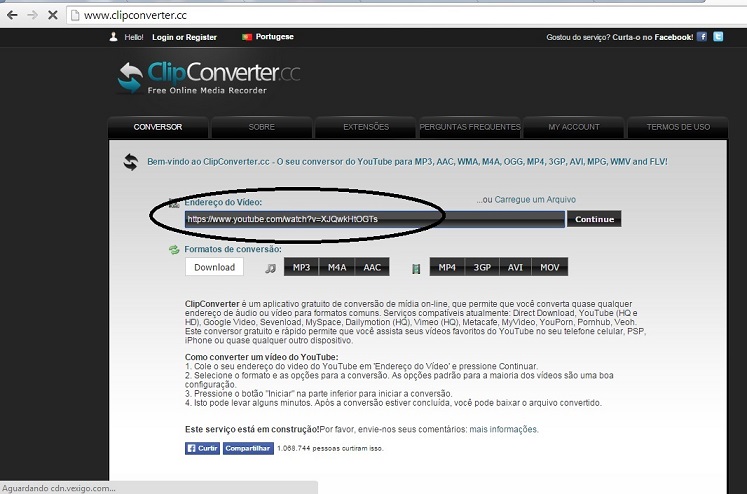Click the video URL input field
Image resolution: width=747 pixels, height=494 pixels.
click(374, 219)
